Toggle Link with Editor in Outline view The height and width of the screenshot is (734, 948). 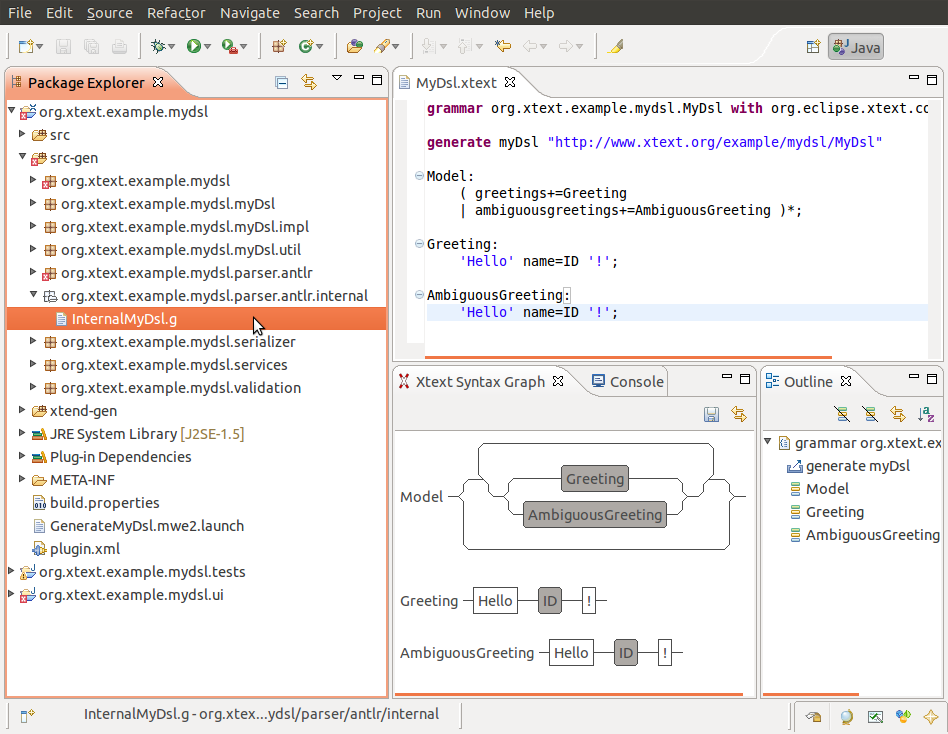click(x=898, y=414)
